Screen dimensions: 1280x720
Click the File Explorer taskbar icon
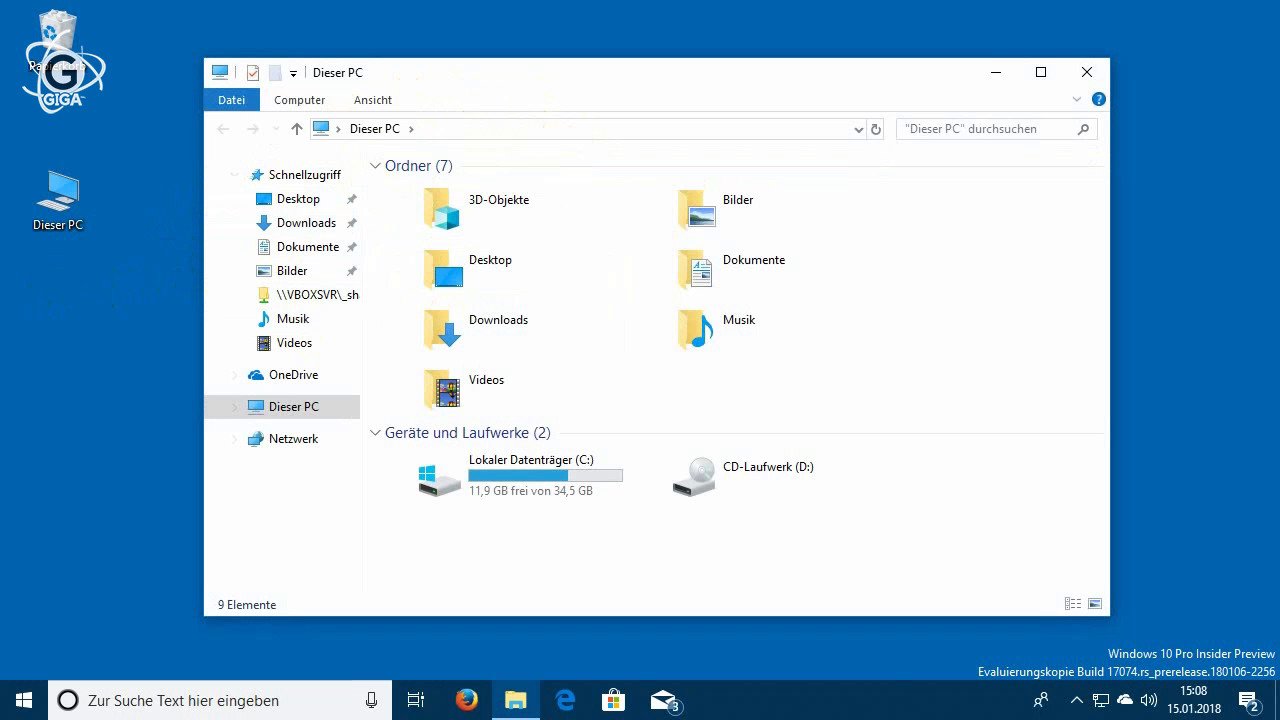pyautogui.click(x=516, y=700)
